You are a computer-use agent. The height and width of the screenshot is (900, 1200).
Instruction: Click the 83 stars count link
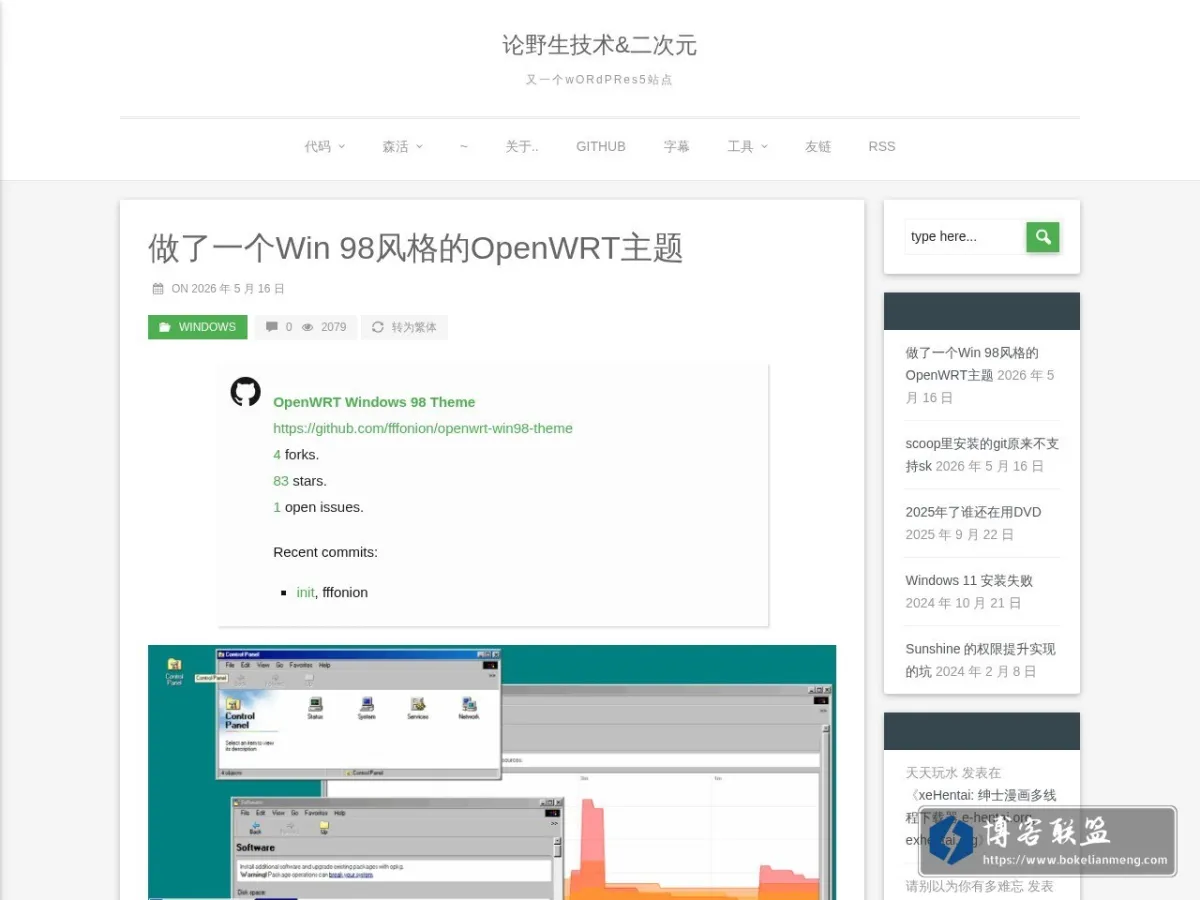click(x=281, y=480)
